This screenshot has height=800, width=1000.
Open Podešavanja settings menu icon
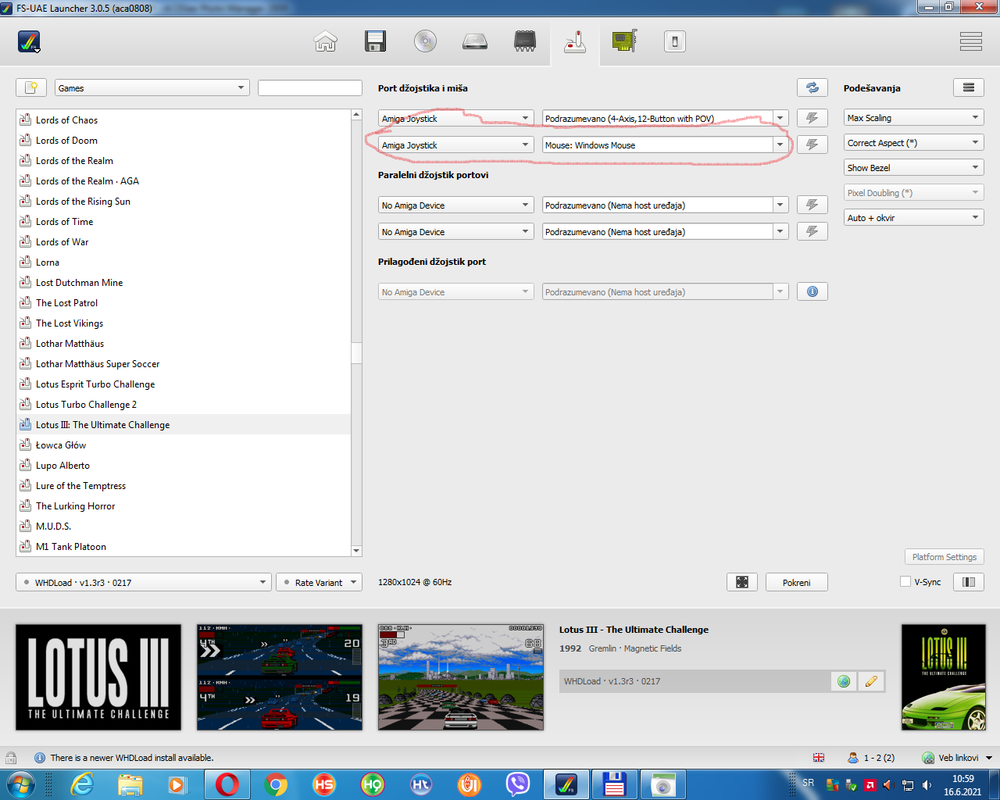pos(968,88)
